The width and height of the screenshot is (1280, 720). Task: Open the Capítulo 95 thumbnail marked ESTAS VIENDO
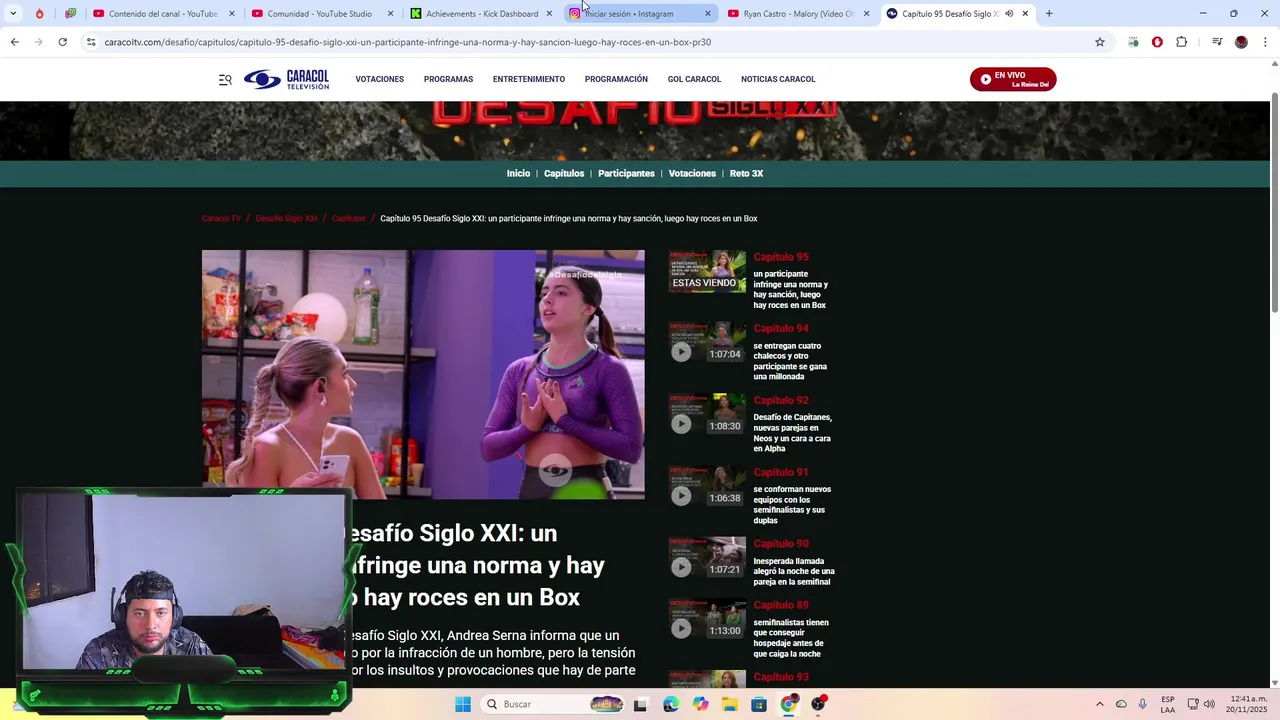tap(707, 271)
